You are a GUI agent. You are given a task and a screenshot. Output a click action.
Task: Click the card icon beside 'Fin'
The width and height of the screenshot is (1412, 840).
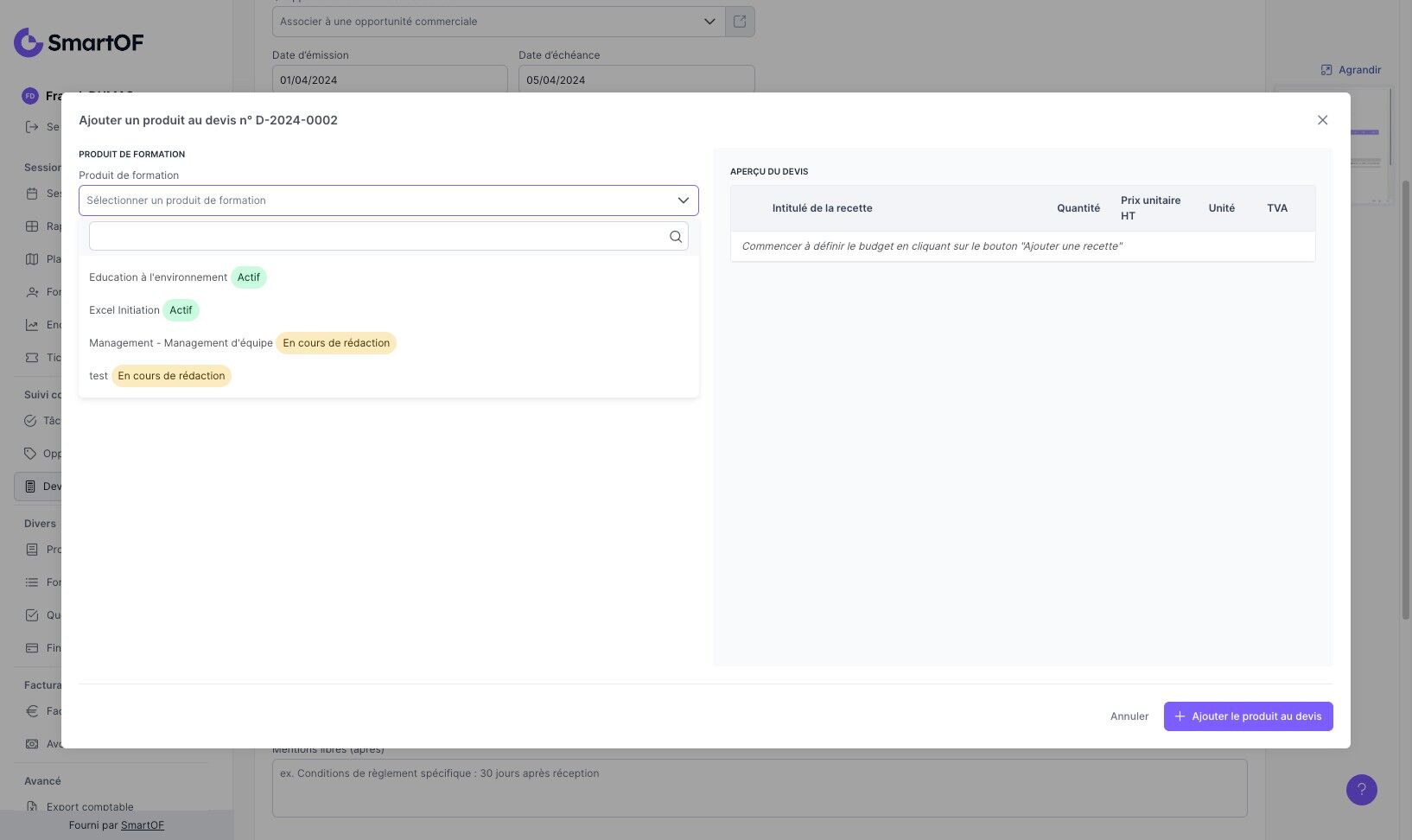pos(32,648)
